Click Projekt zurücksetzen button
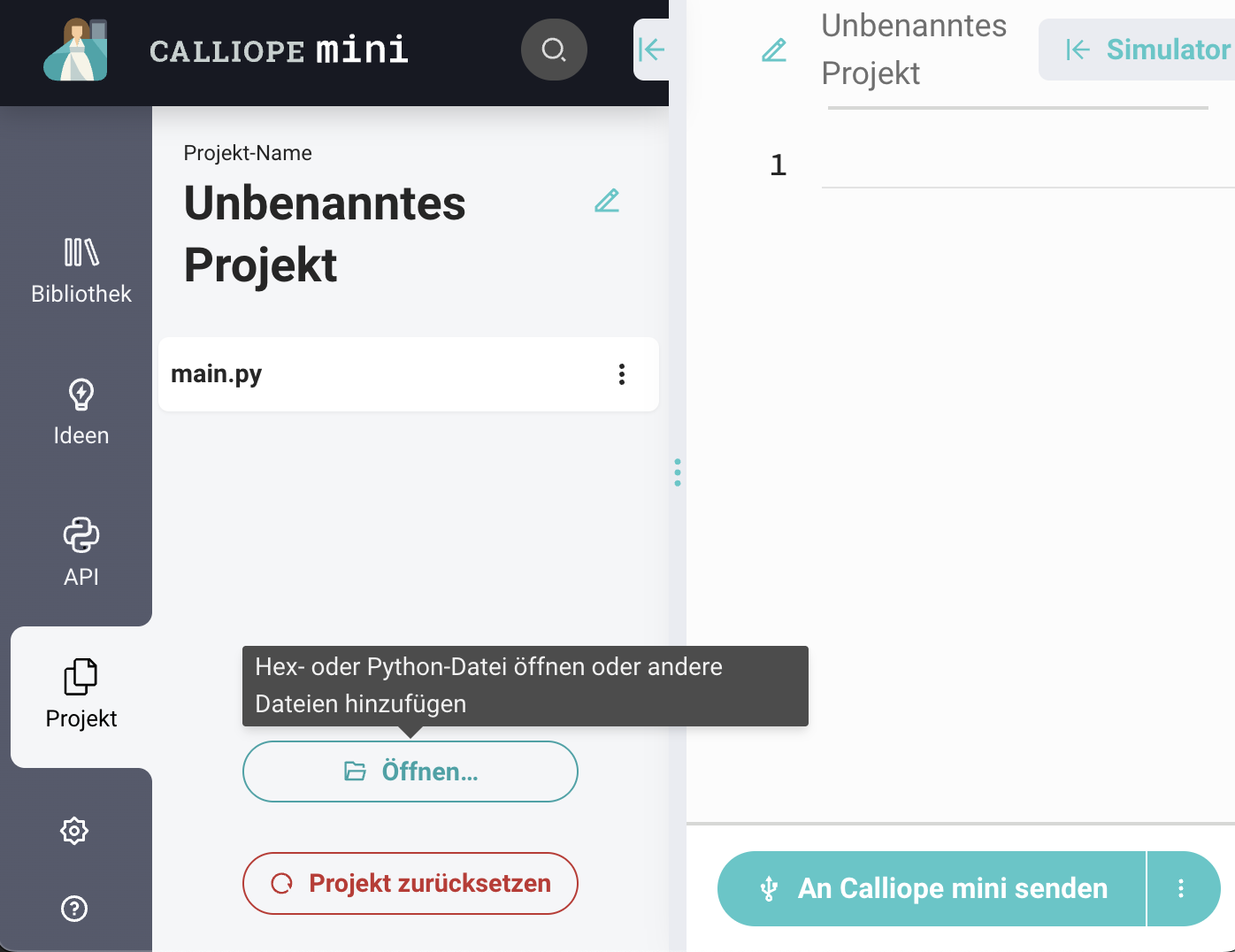This screenshot has width=1235, height=952. point(410,883)
